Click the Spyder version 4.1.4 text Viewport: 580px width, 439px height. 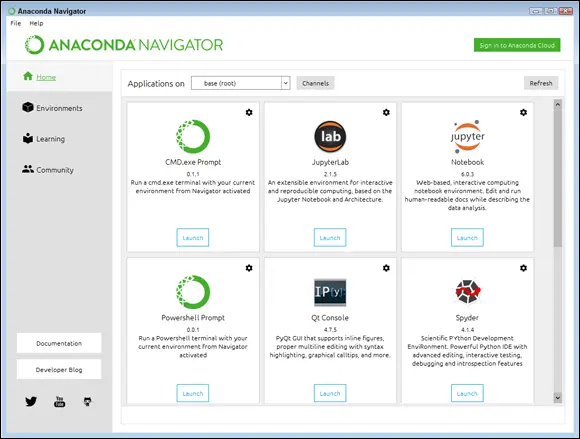click(x=467, y=330)
